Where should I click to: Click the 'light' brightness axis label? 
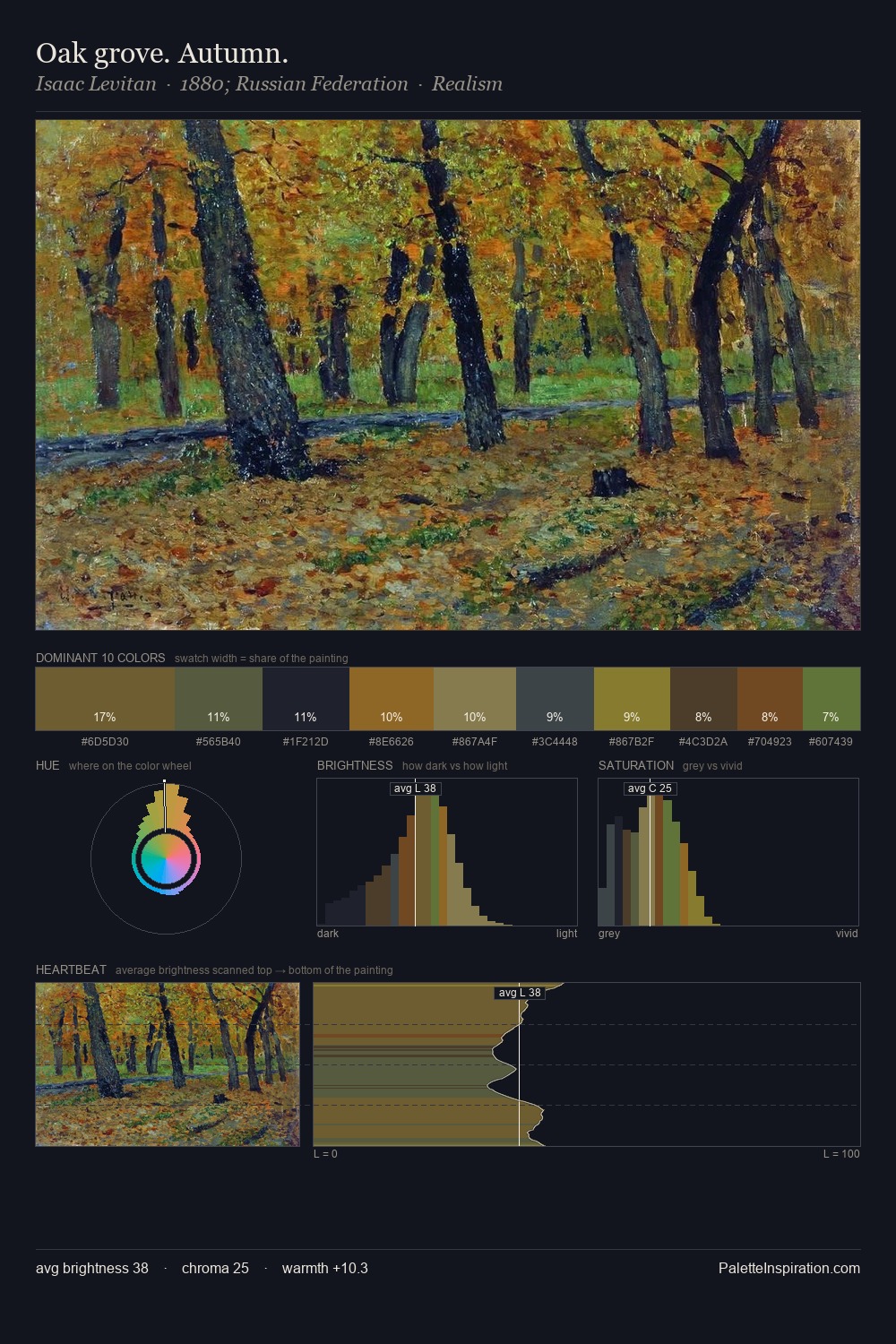click(x=566, y=934)
